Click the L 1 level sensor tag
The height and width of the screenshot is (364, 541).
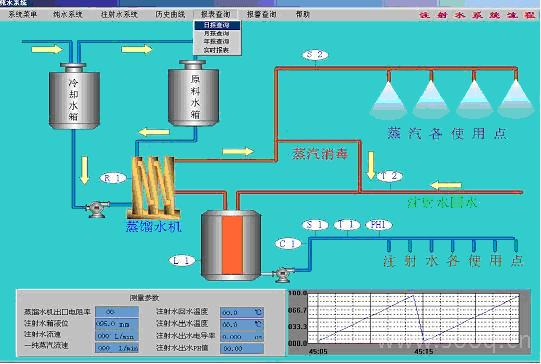pyautogui.click(x=182, y=260)
